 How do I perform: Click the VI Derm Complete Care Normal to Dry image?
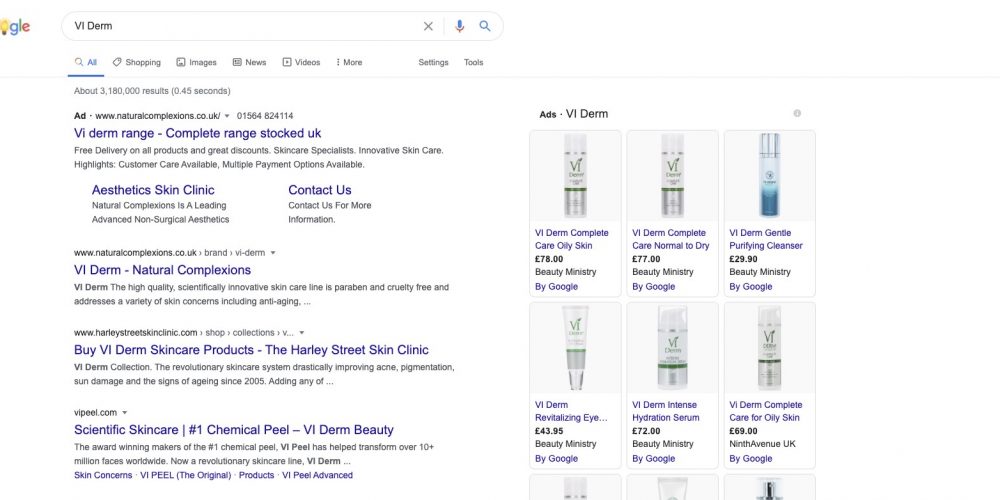click(672, 176)
